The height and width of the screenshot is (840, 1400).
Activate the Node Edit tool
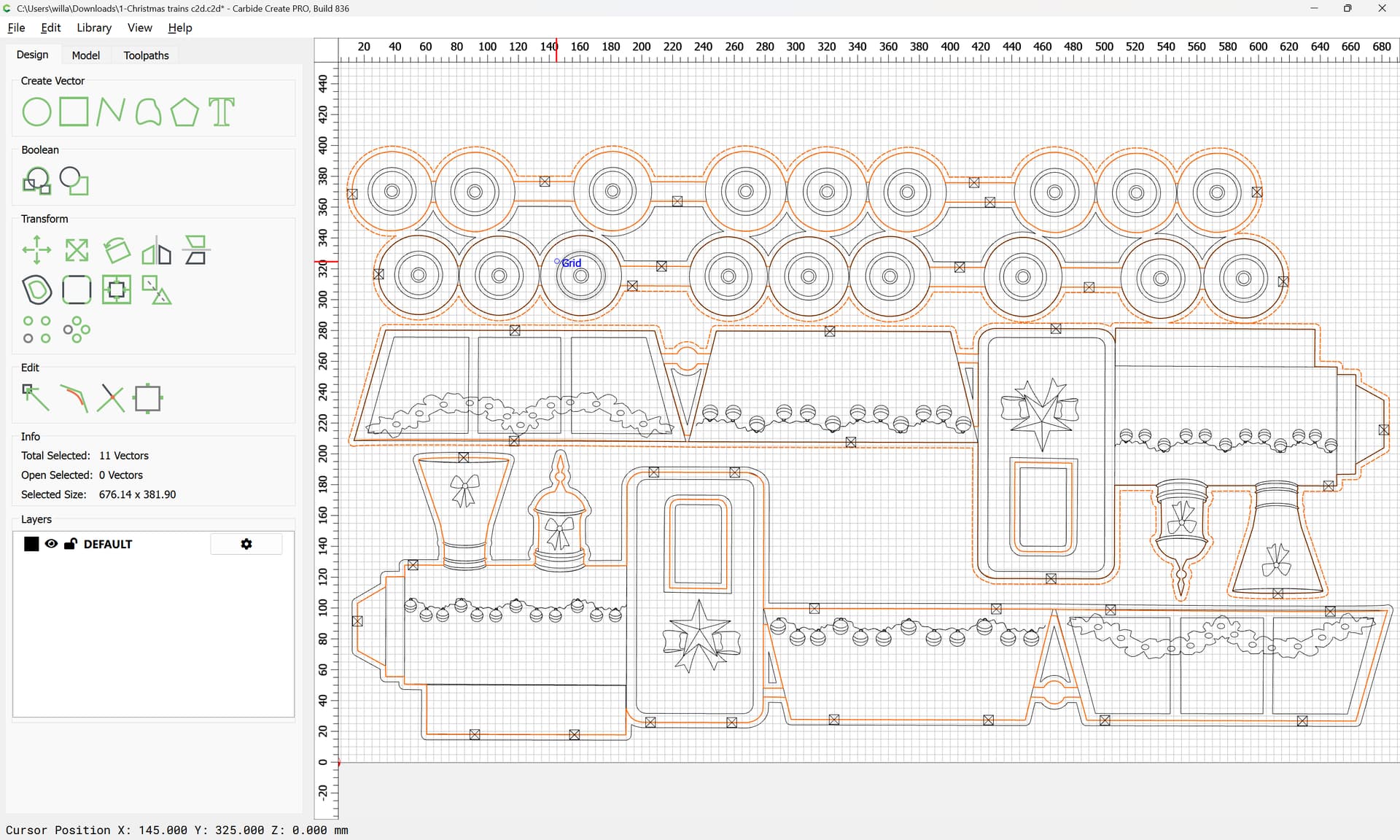[x=35, y=398]
